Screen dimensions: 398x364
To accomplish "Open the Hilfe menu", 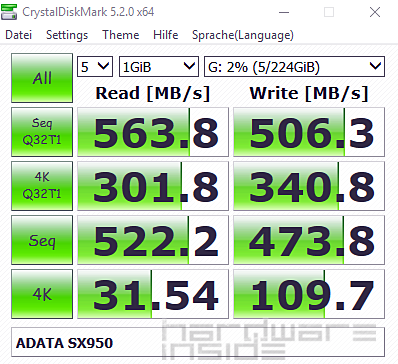I will (x=166, y=35).
